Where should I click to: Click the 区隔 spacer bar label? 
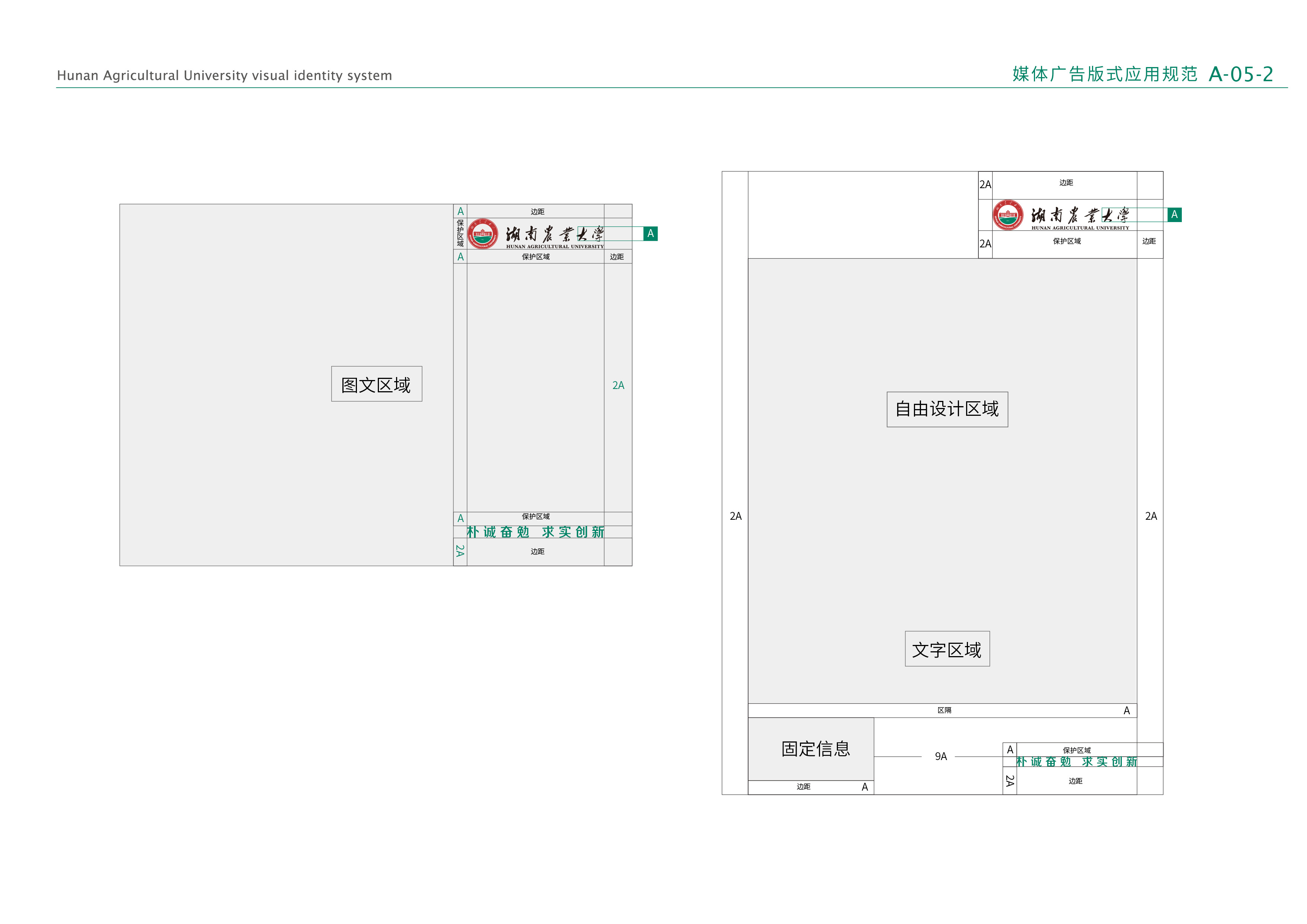tap(944, 710)
